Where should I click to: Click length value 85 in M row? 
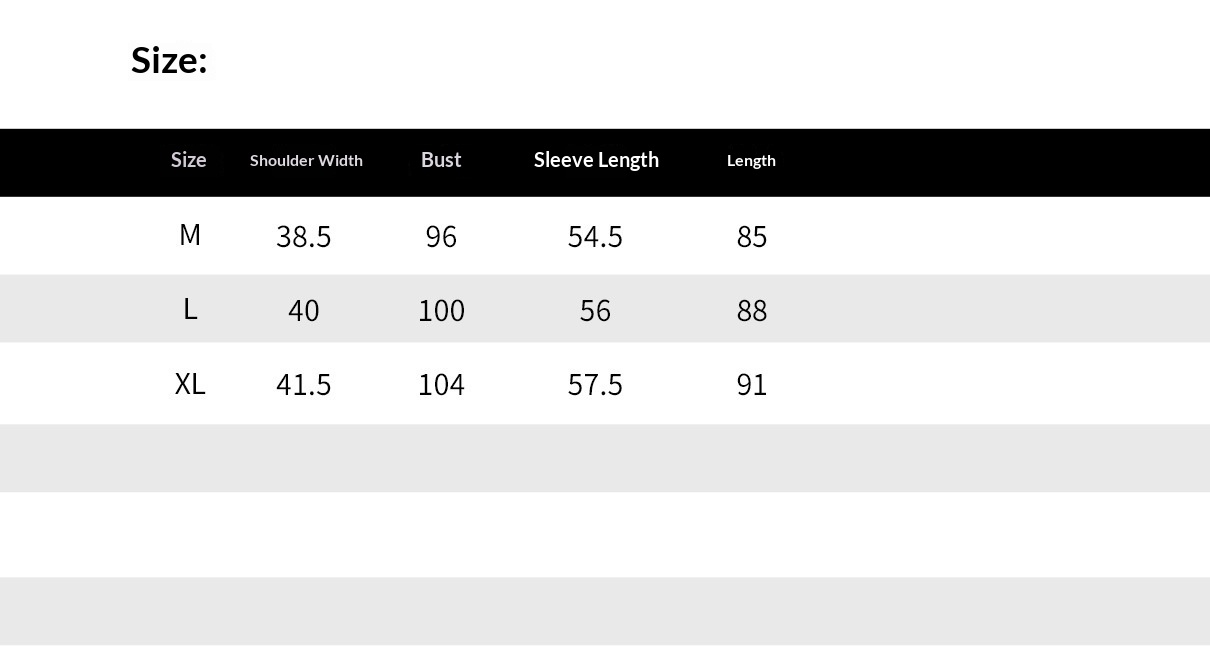(751, 236)
